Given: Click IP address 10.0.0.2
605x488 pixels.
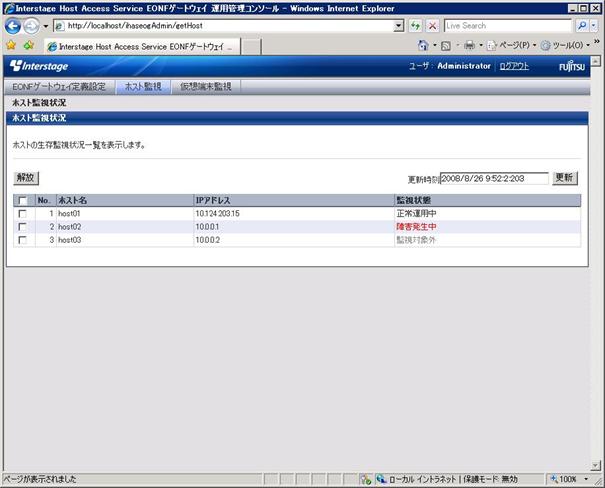Looking at the screenshot, I should (x=208, y=240).
